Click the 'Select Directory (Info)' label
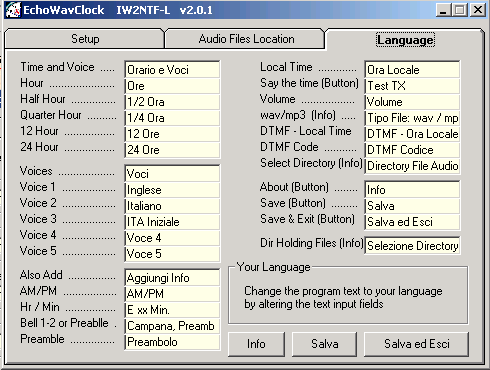 tap(311, 163)
